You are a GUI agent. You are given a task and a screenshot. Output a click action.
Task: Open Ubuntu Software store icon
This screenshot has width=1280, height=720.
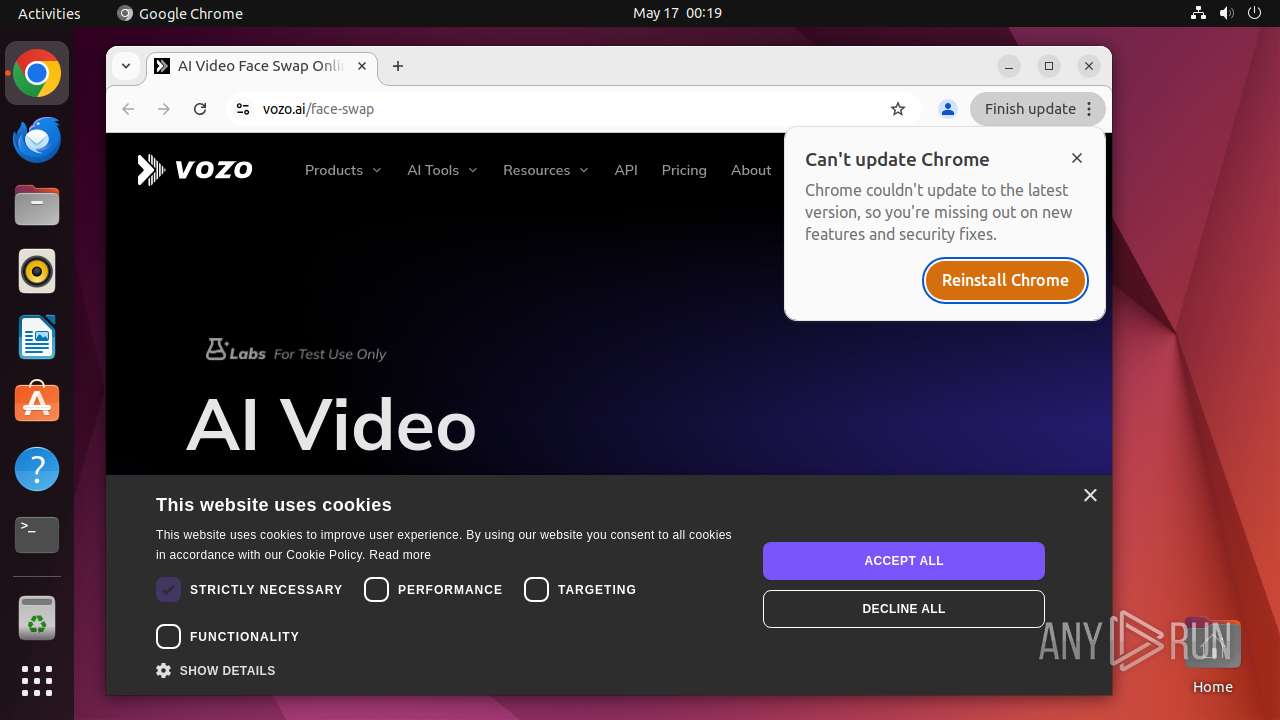click(37, 403)
